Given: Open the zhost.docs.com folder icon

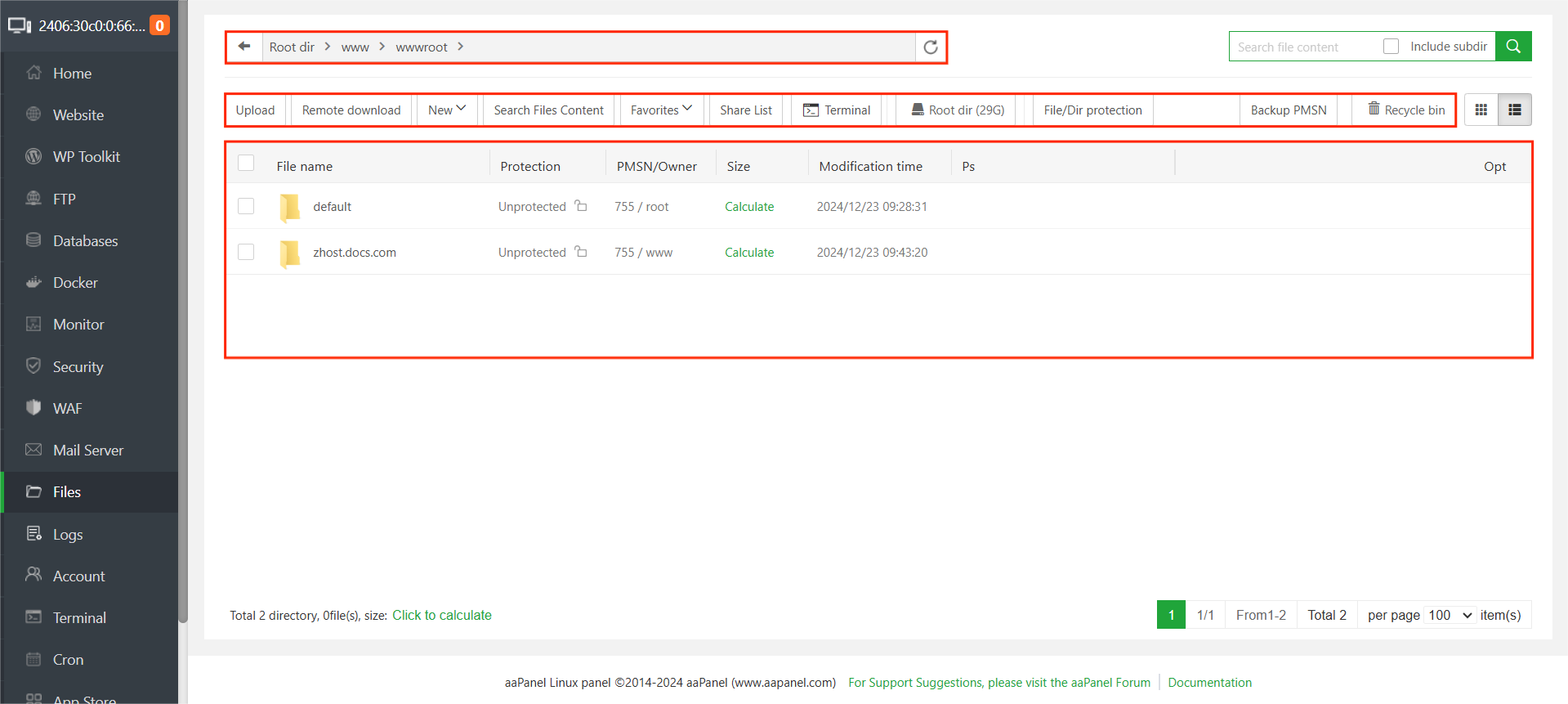Looking at the screenshot, I should click(289, 253).
